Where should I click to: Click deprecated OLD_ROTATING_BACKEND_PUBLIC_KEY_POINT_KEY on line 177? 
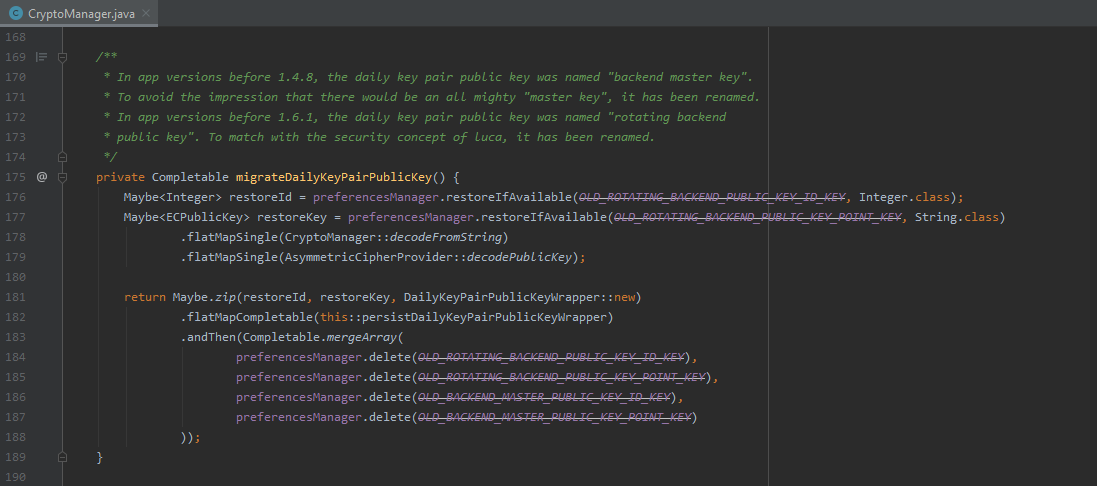758,217
